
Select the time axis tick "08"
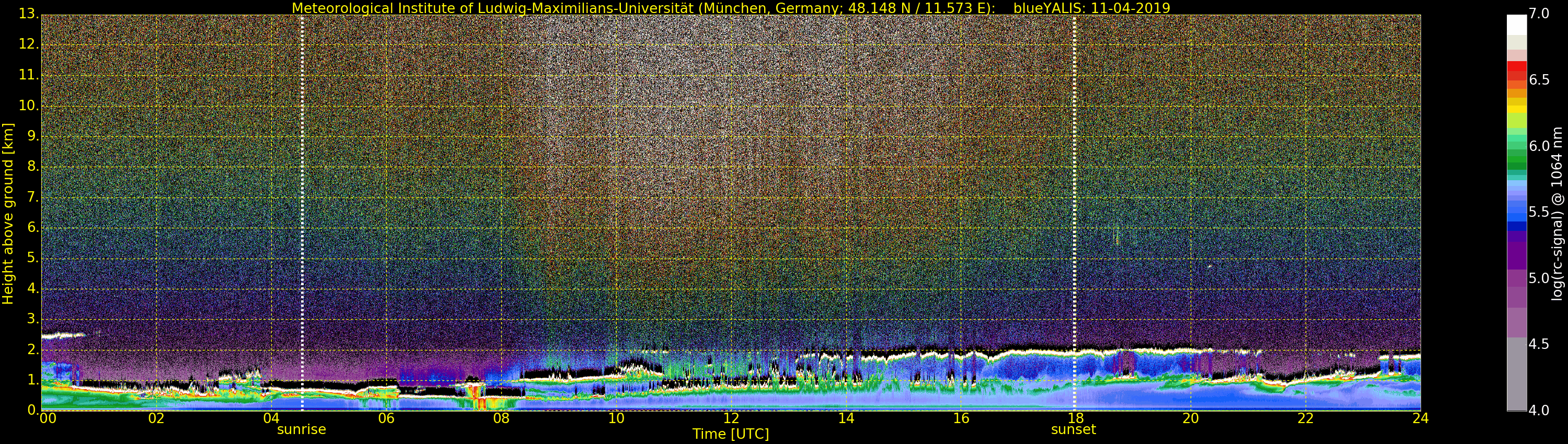point(501,418)
